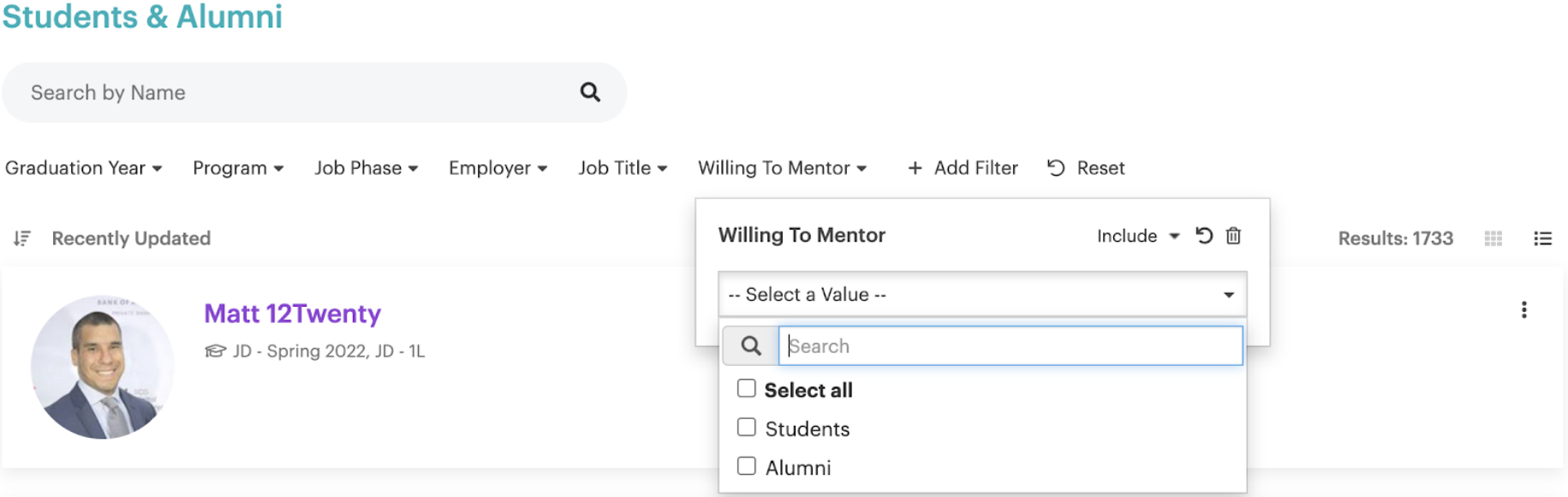Open three-dot options menu for Matt 12Twenty

point(1523,309)
